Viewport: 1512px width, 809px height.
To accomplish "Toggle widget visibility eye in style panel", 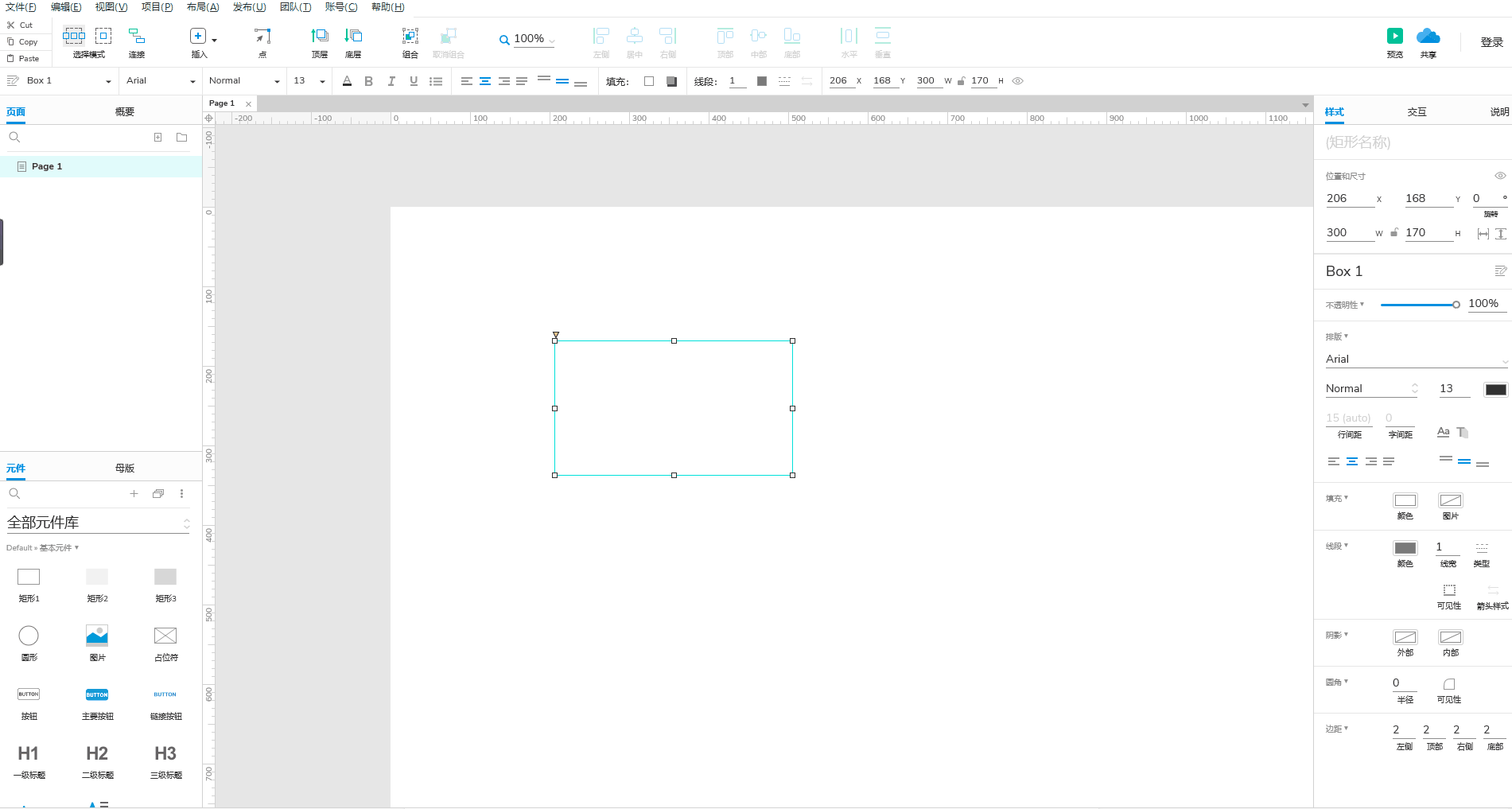I will click(x=1499, y=176).
